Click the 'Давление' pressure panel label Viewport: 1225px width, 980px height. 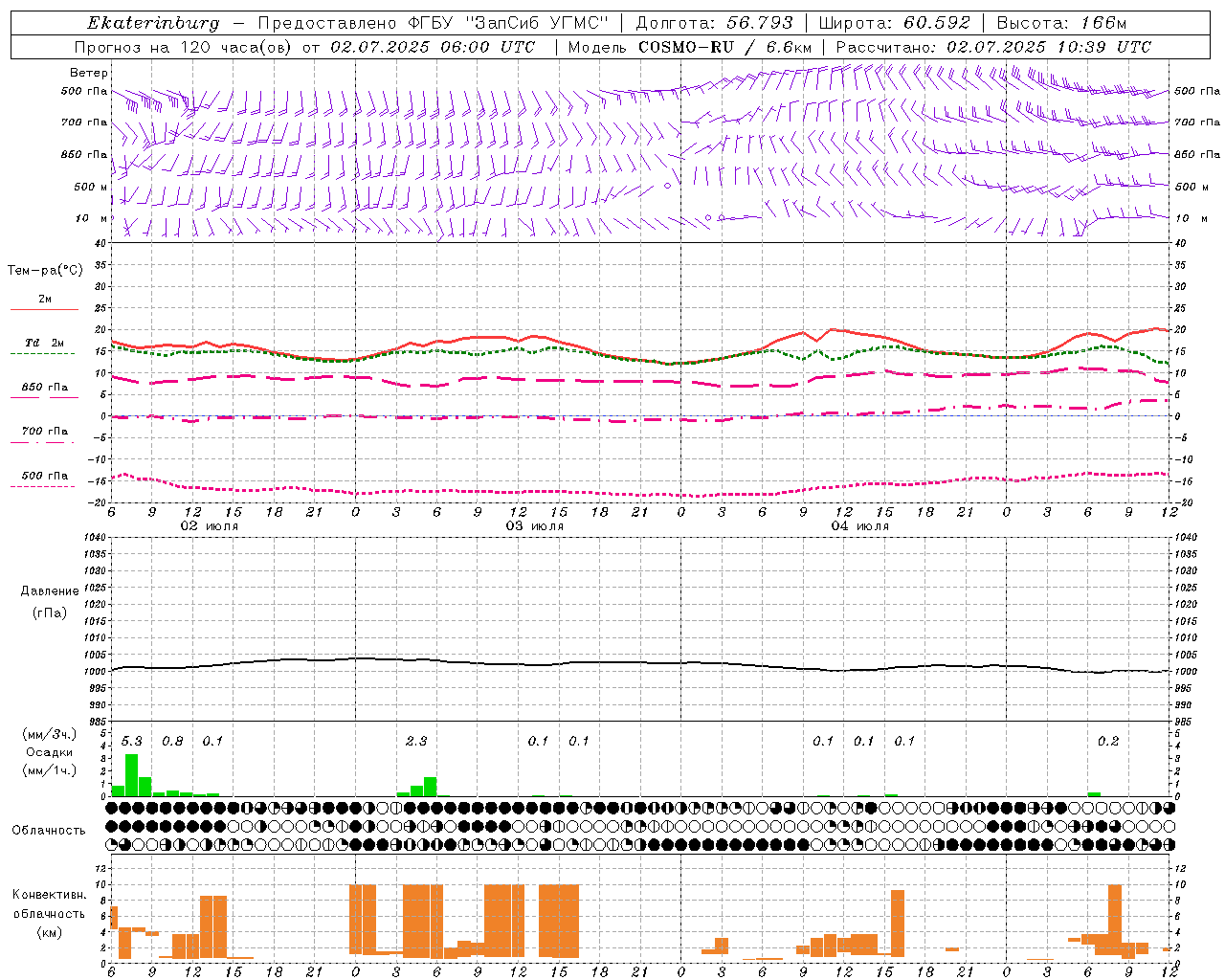coord(50,590)
